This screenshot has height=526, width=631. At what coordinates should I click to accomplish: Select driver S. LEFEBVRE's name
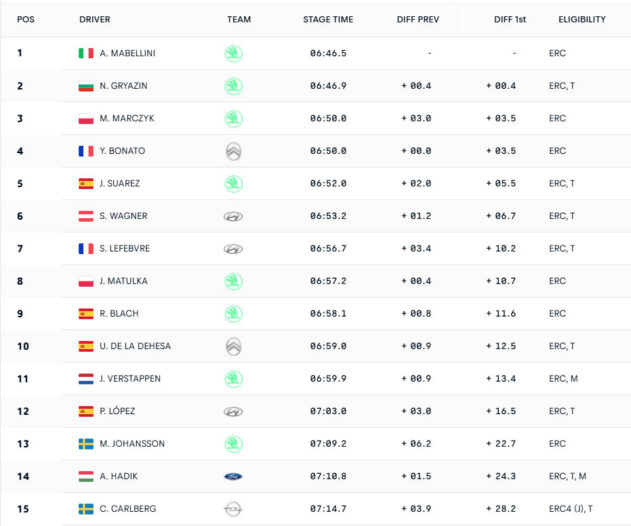(x=125, y=249)
